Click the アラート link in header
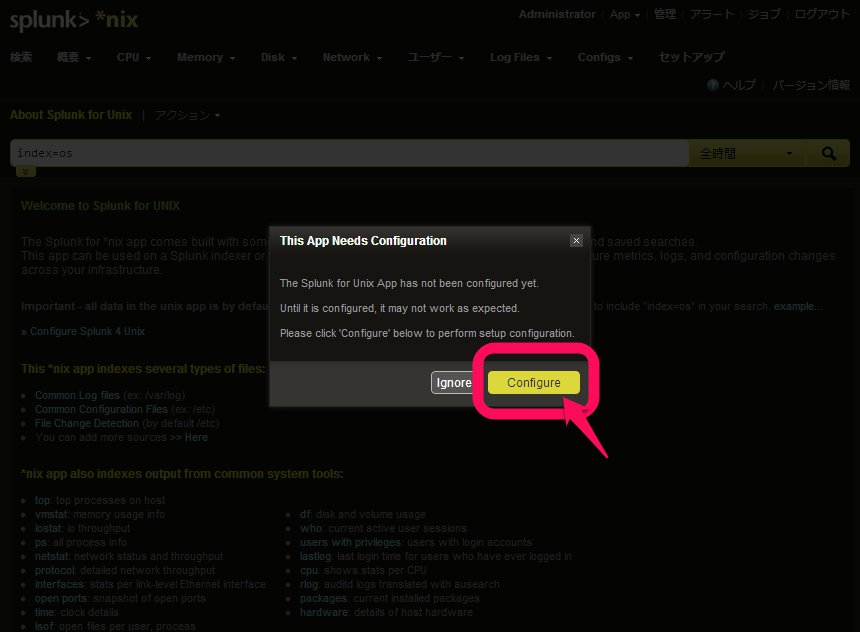Image resolution: width=860 pixels, height=632 pixels. [711, 14]
